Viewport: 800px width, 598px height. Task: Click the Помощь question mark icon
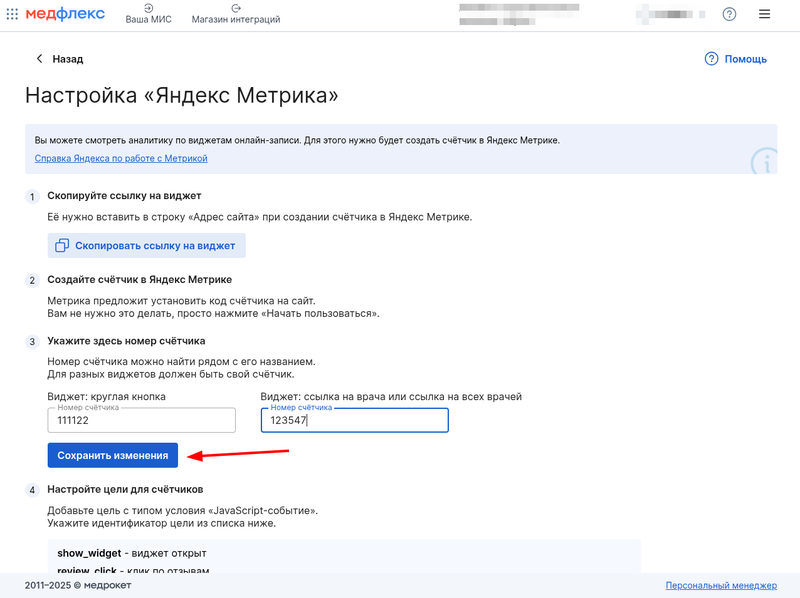711,59
